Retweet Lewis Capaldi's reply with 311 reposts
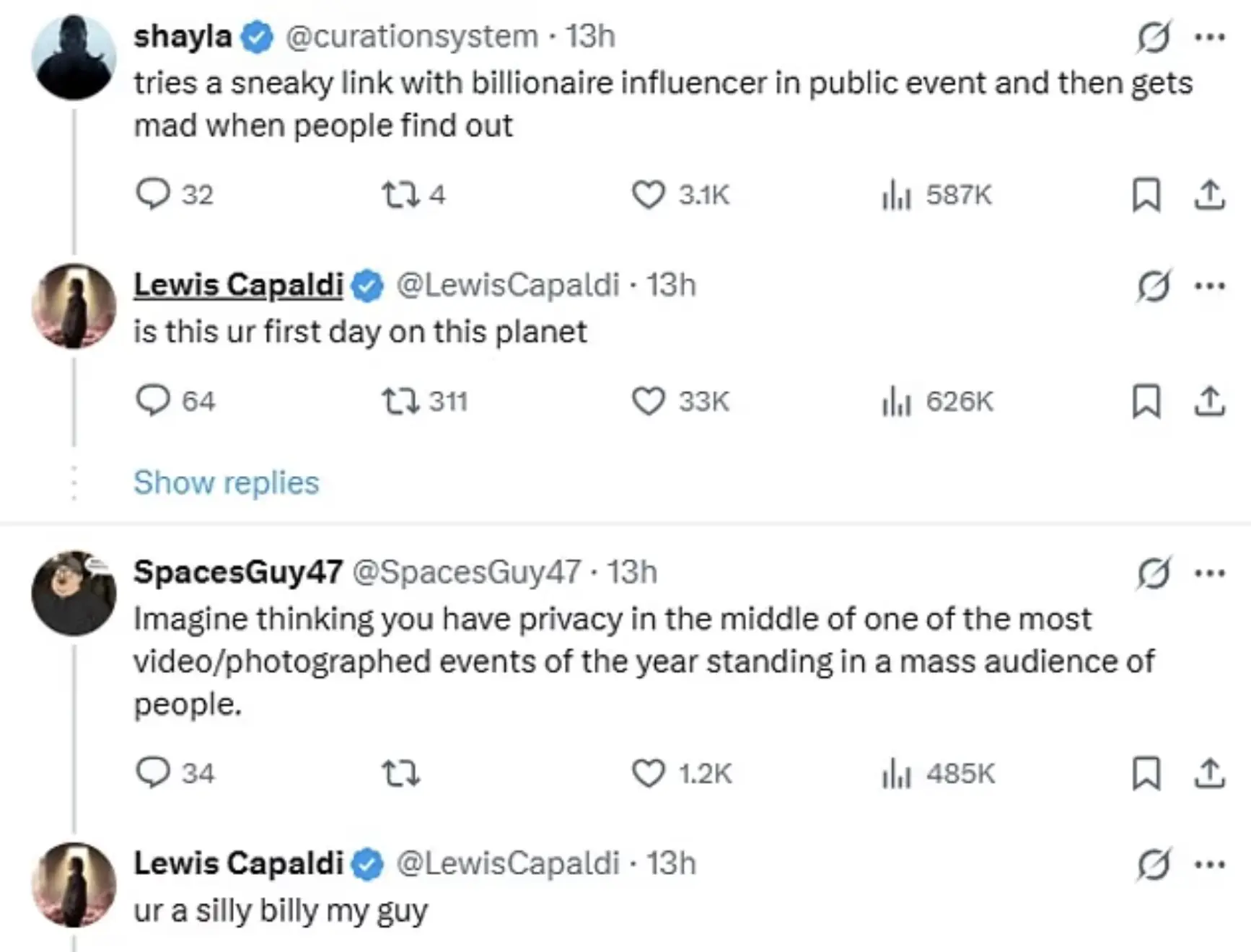Viewport: 1251px width, 952px height. click(400, 401)
